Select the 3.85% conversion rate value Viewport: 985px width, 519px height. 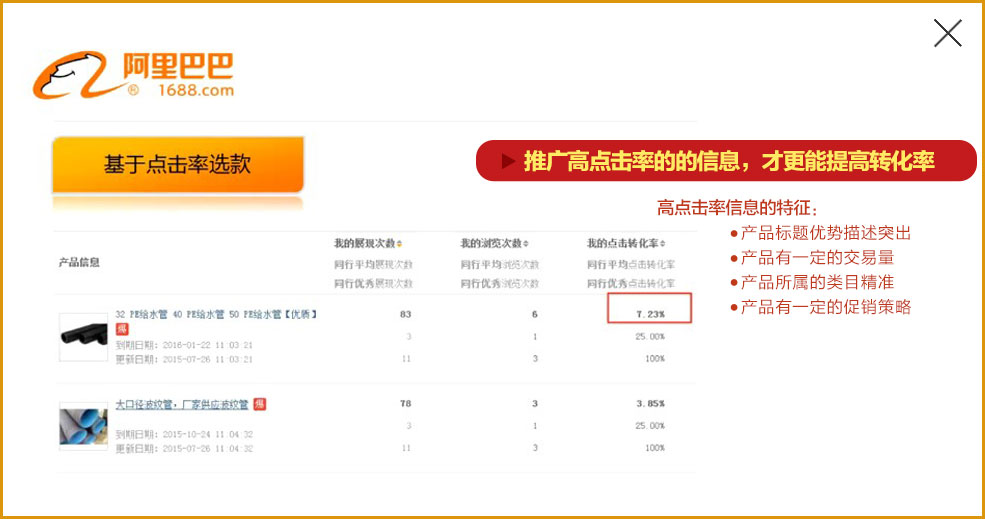click(x=650, y=403)
